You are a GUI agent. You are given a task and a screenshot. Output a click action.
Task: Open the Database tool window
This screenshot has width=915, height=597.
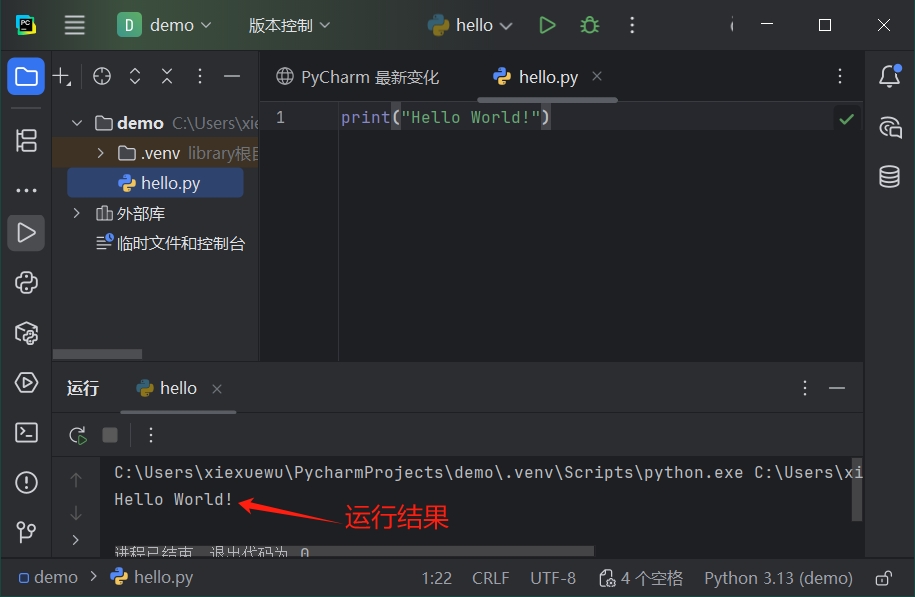coord(889,176)
